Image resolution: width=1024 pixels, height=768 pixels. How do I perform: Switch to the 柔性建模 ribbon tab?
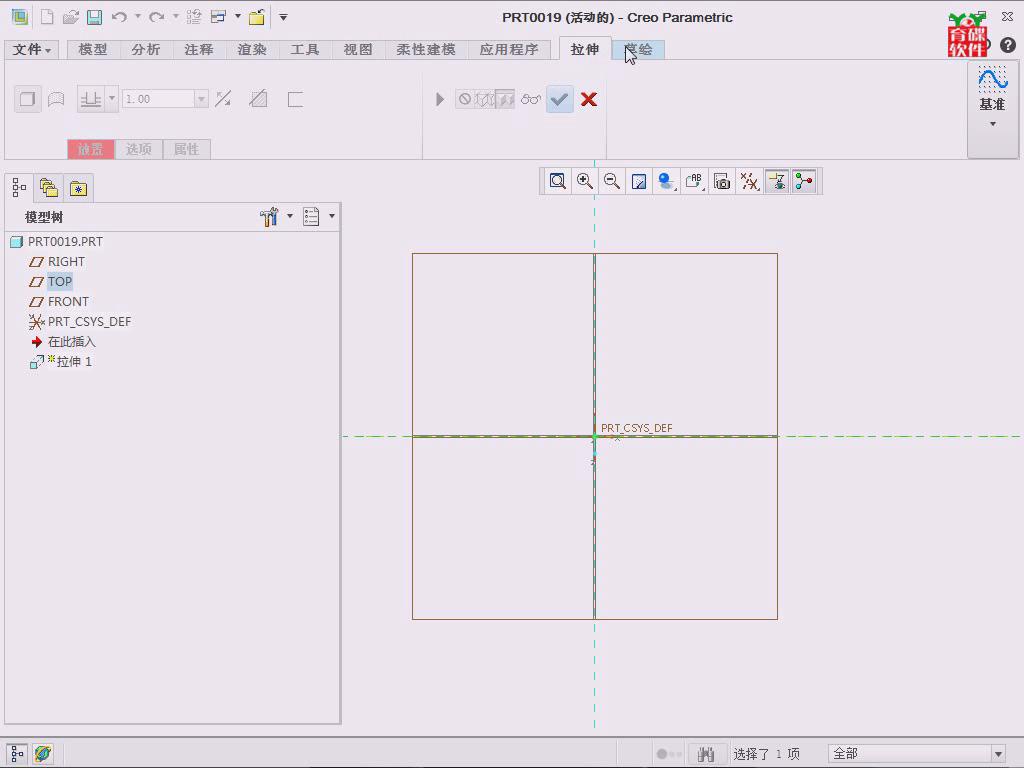point(426,50)
